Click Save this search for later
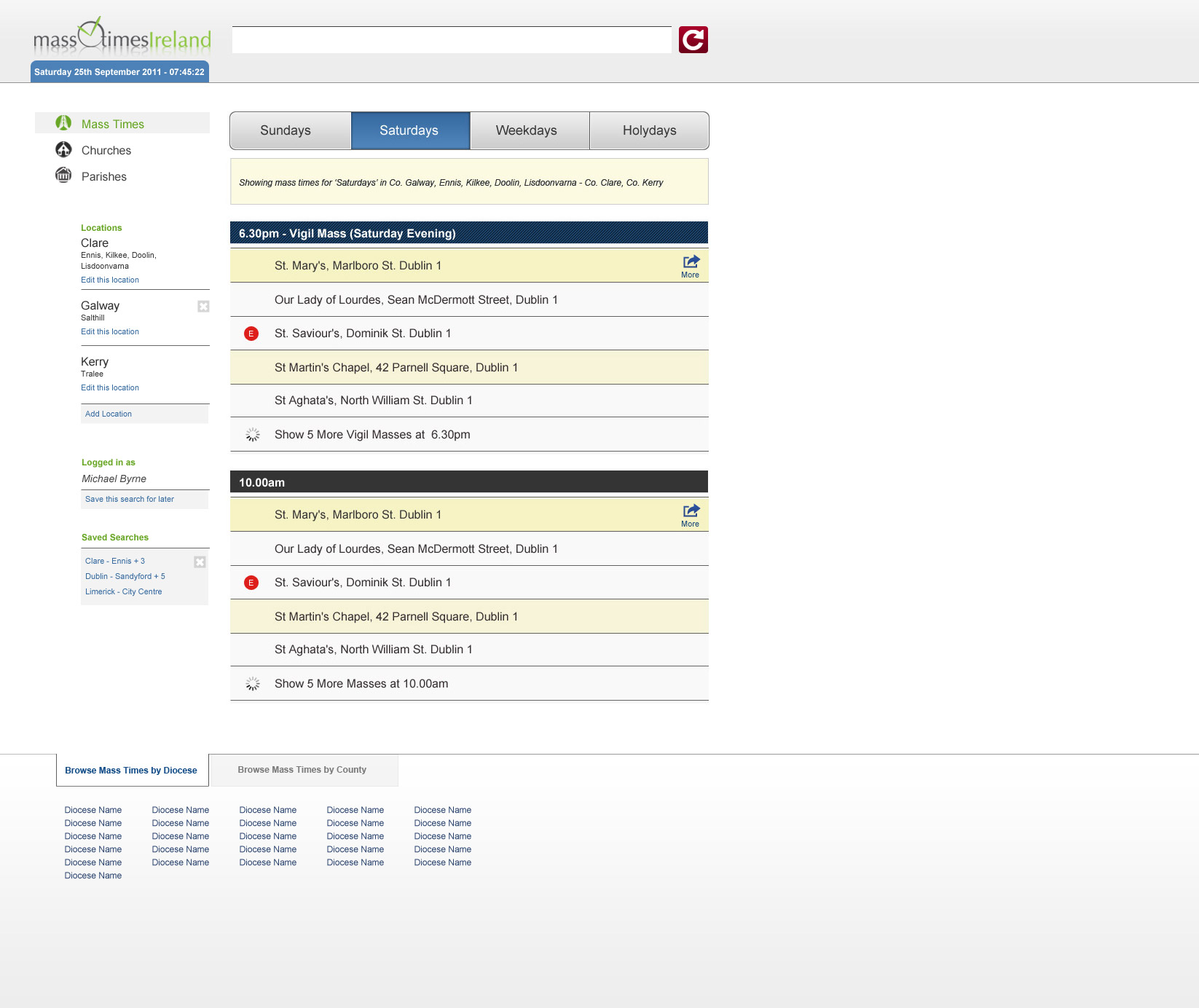Viewport: 1199px width, 1008px height. coord(130,499)
